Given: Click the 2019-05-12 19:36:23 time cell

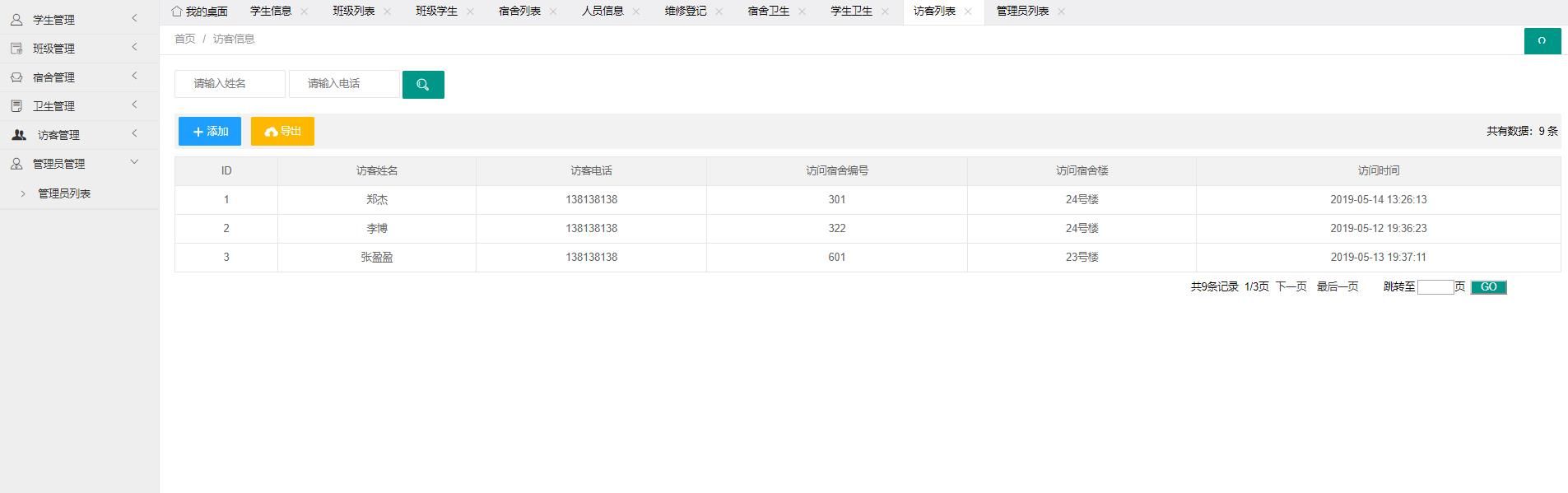Looking at the screenshot, I should pyautogui.click(x=1379, y=229).
